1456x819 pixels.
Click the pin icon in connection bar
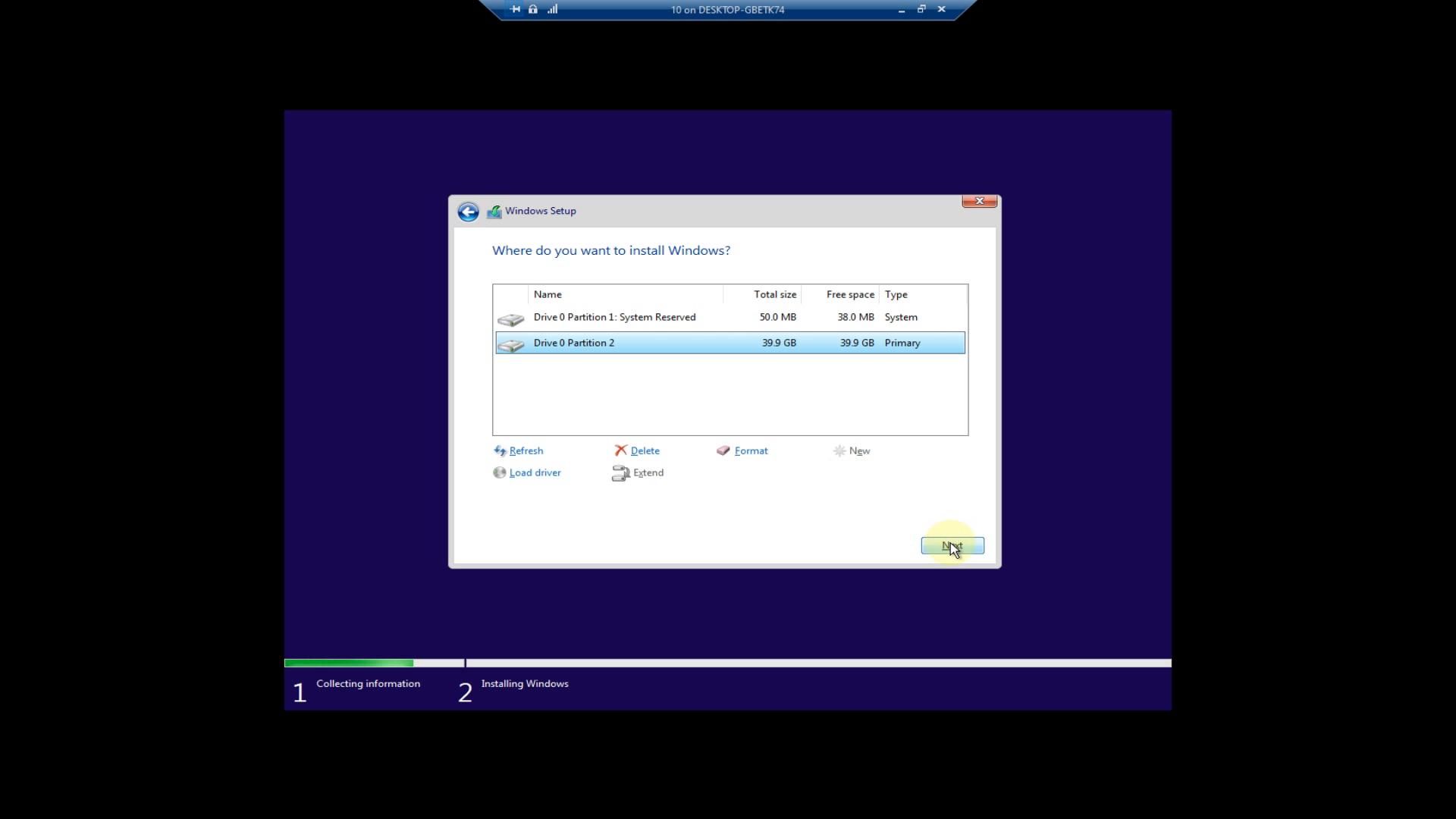pyautogui.click(x=516, y=9)
